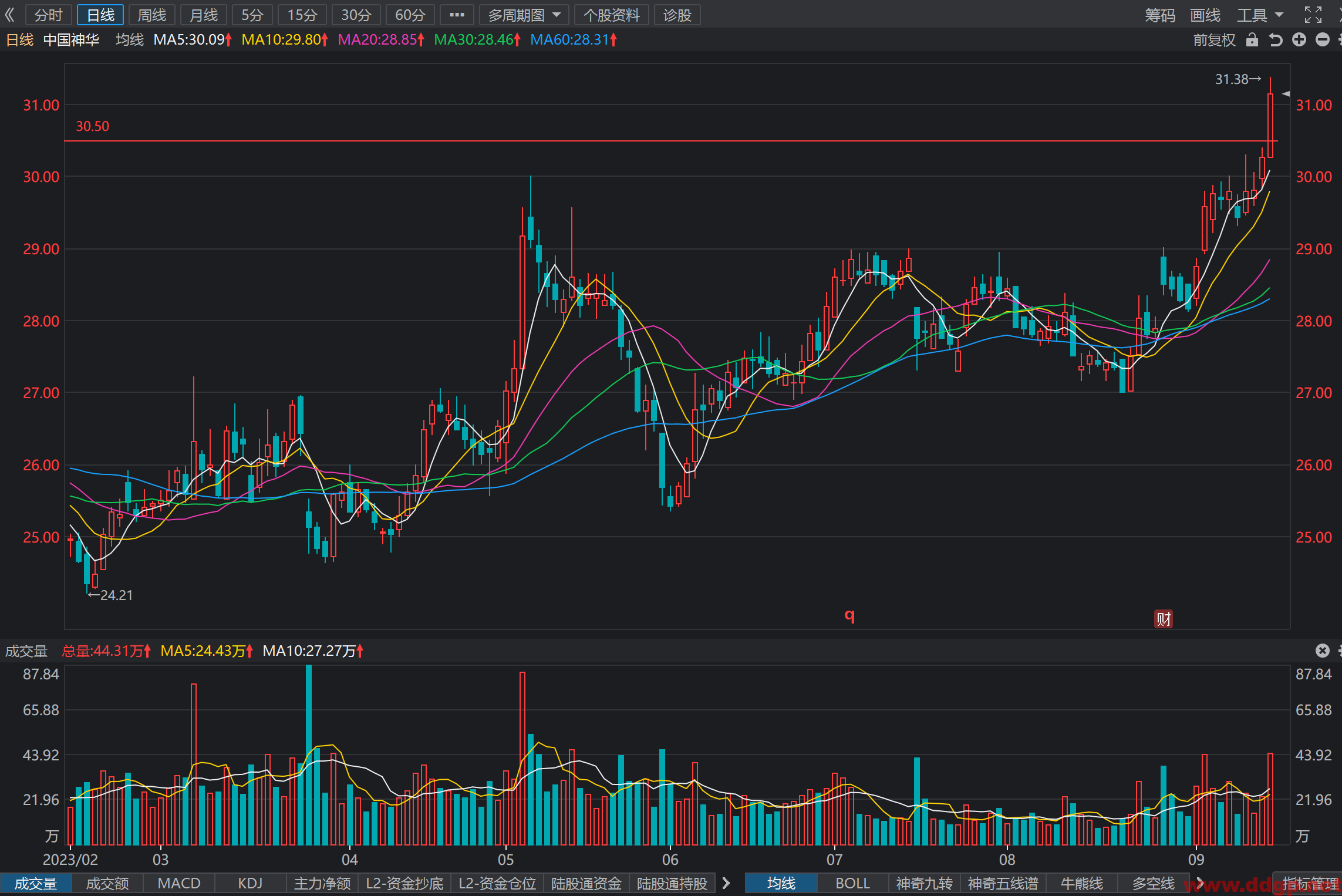Screen dimensions: 1342x896
Task: Click the 诊股 stock diagnosis button
Action: (x=677, y=15)
